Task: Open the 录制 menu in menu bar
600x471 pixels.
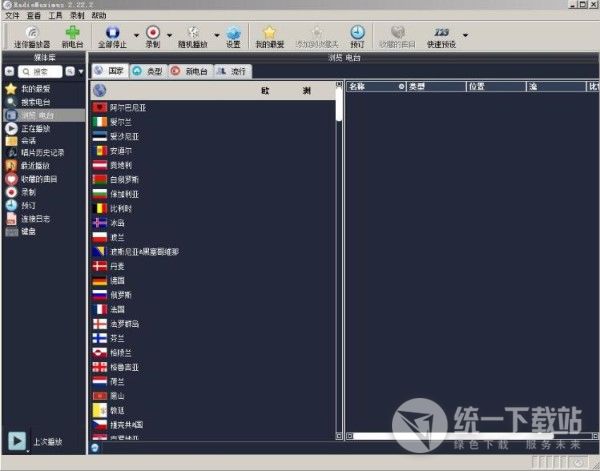Action: [77, 16]
